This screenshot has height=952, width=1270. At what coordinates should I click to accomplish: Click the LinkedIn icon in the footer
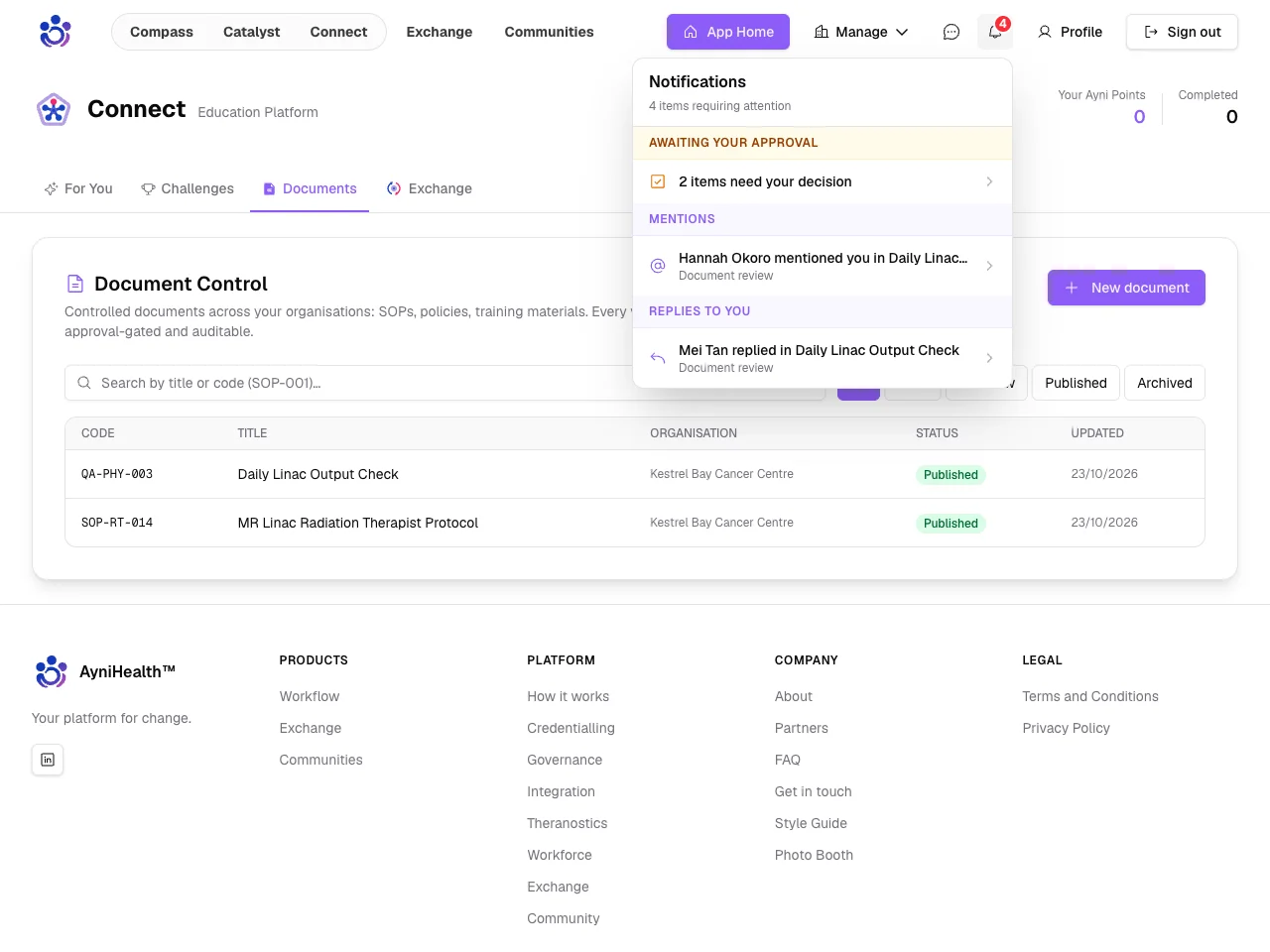coord(48,760)
